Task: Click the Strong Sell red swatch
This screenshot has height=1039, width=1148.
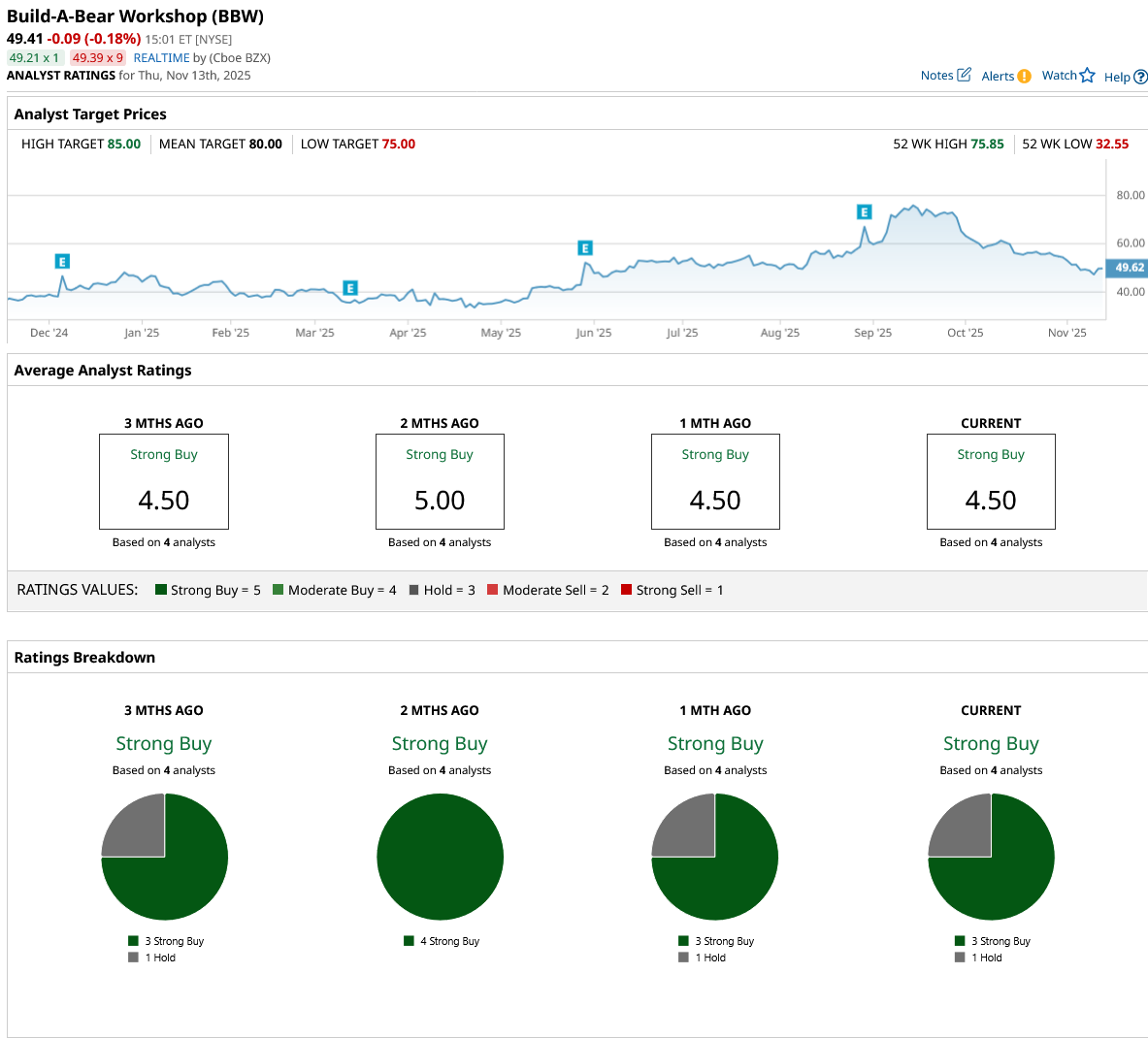Action: 626,590
